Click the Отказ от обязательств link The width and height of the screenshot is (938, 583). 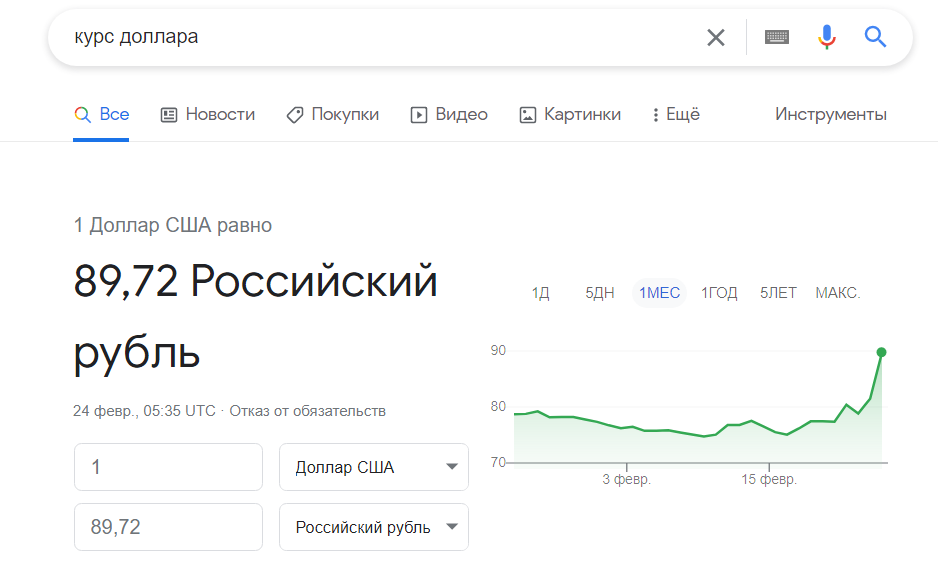tap(308, 411)
